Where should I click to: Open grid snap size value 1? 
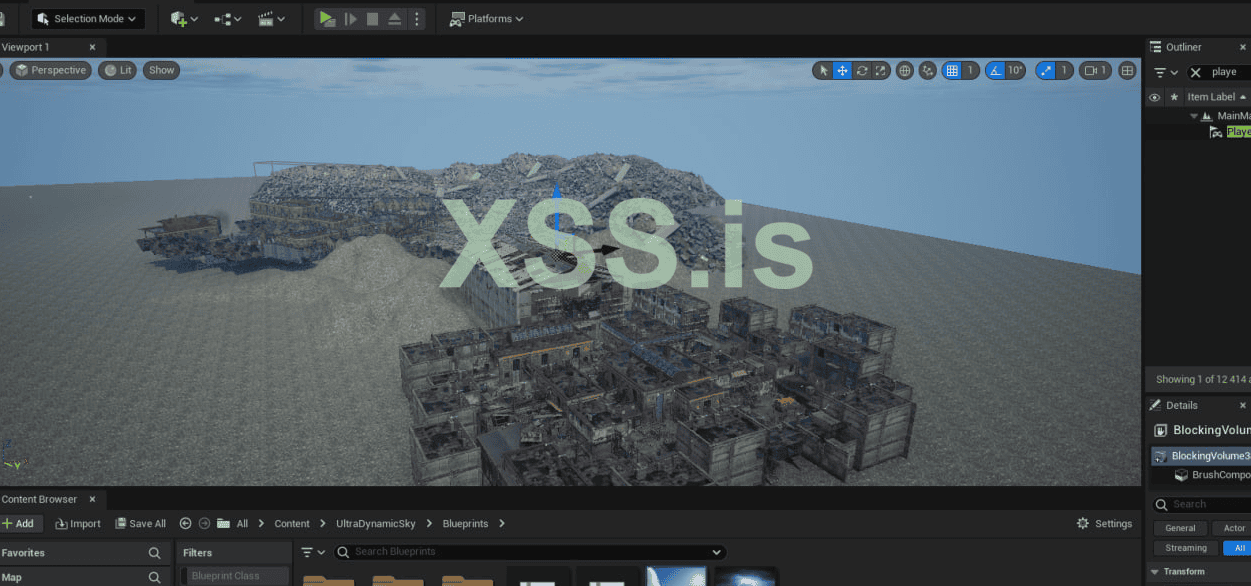[x=970, y=70]
